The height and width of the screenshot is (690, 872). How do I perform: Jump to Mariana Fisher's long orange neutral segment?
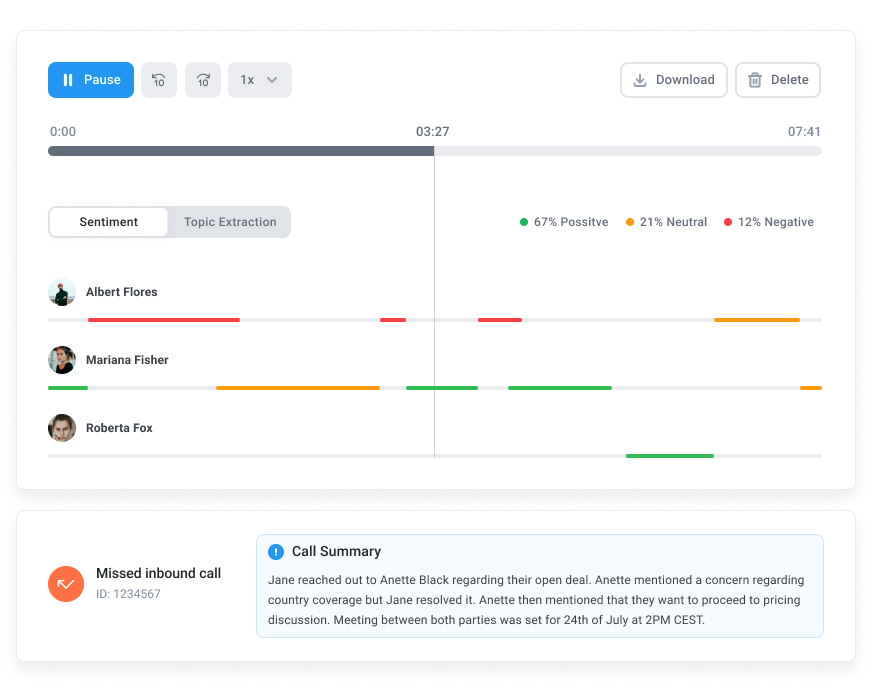click(298, 388)
